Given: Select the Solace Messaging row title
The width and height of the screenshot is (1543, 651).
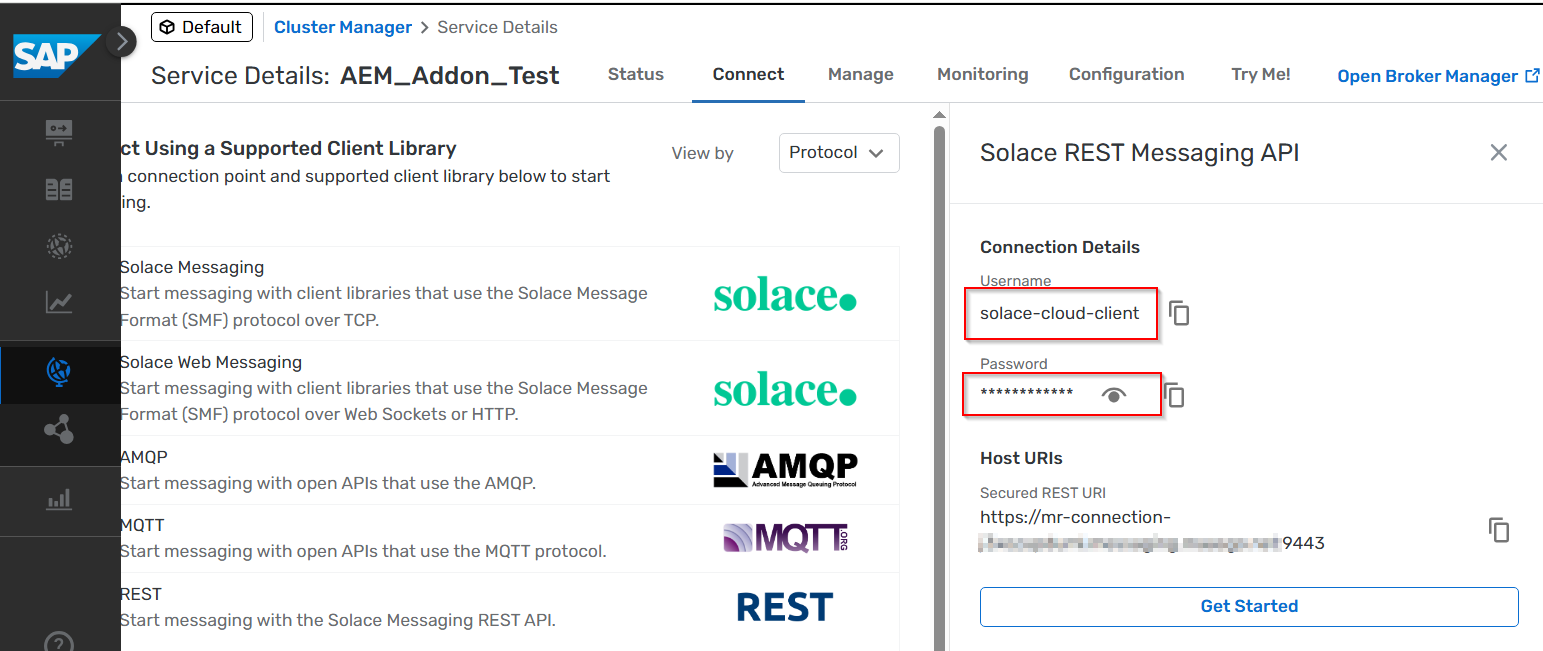Looking at the screenshot, I should point(192,267).
